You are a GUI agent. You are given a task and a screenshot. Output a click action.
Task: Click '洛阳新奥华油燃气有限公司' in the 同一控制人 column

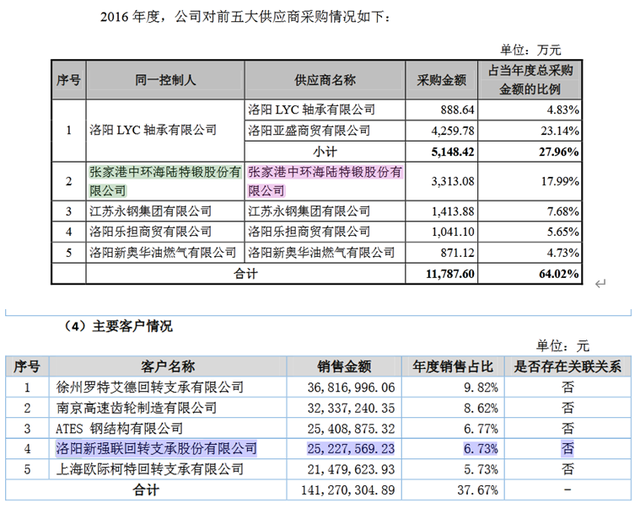163,253
